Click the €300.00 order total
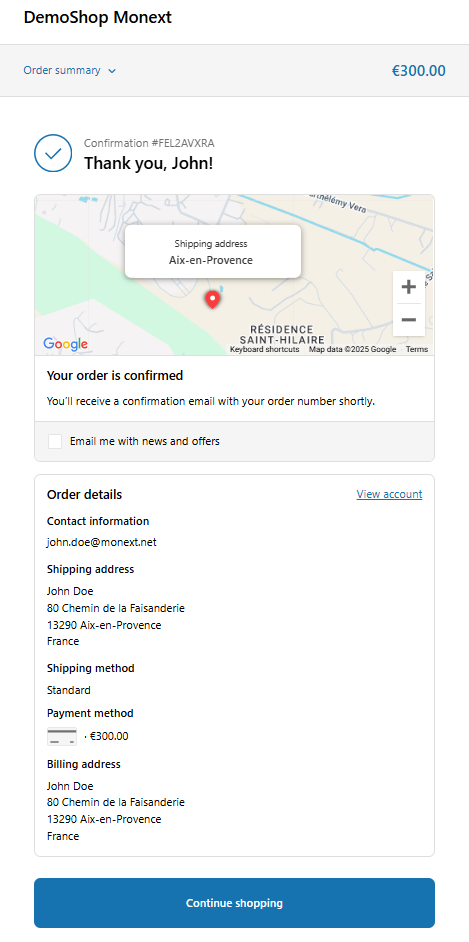This screenshot has width=469, height=942. [419, 71]
